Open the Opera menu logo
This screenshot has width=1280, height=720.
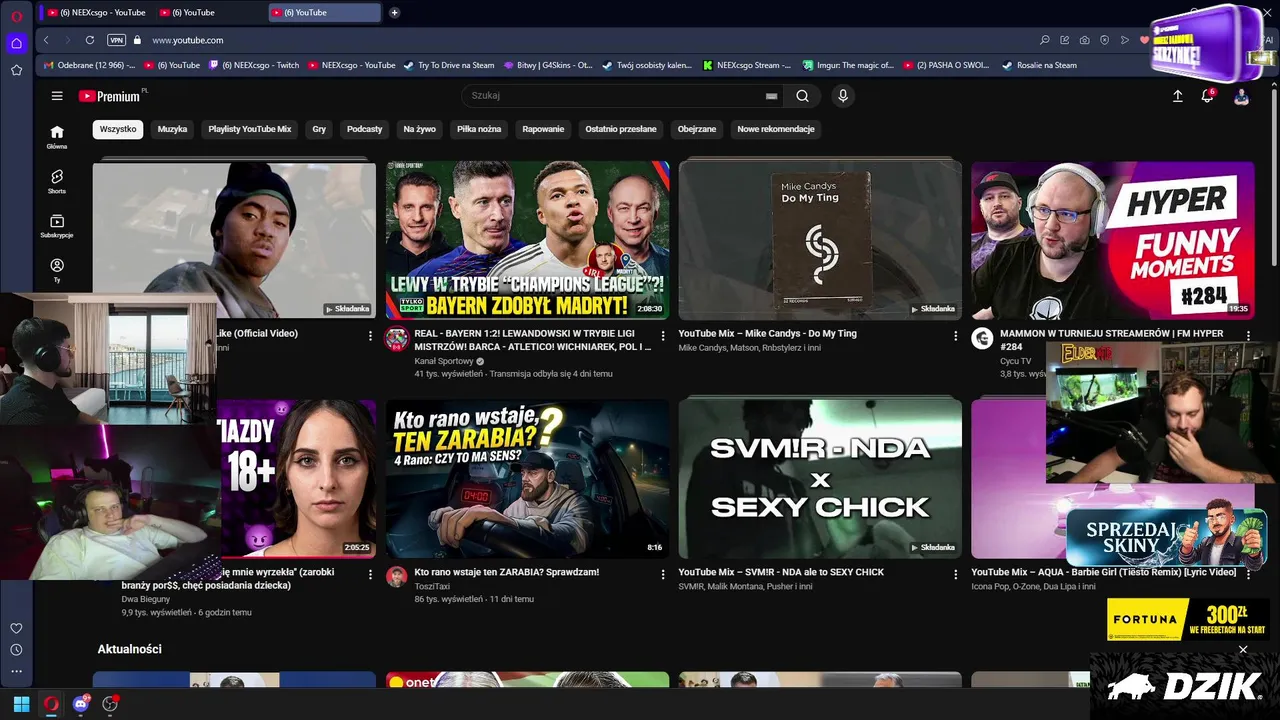pyautogui.click(x=16, y=16)
